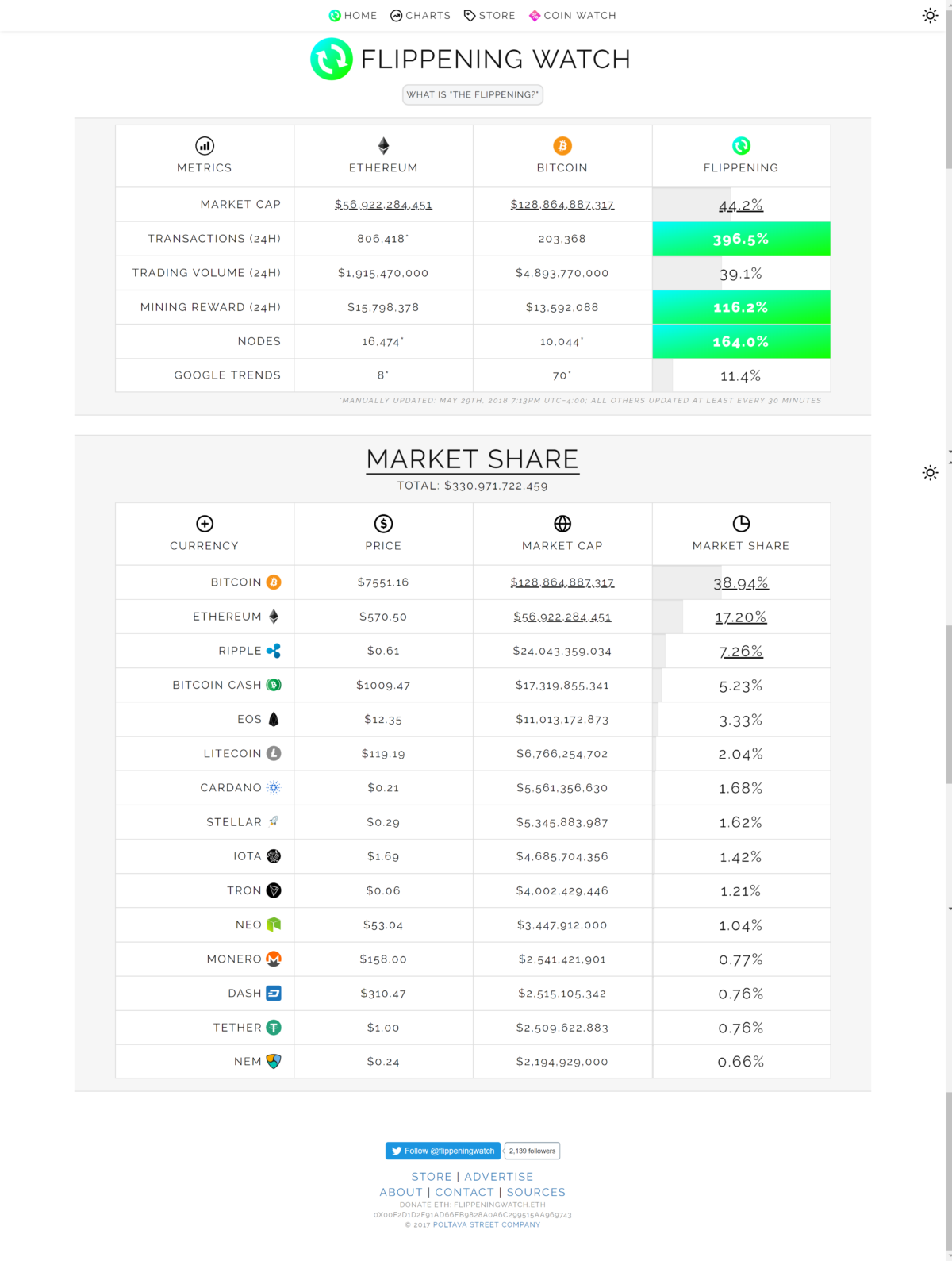This screenshot has height=1261, width=952.
Task: Click the Coin Watch icon in the navigation
Action: click(534, 15)
